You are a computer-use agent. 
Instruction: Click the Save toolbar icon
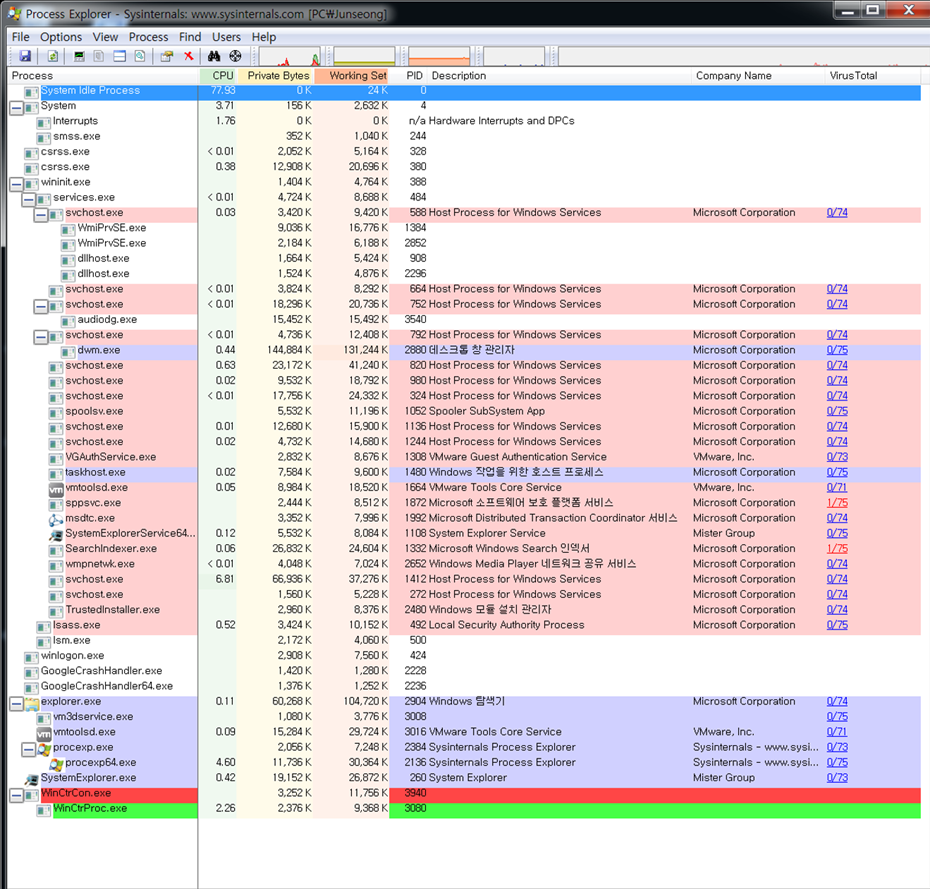pos(25,56)
